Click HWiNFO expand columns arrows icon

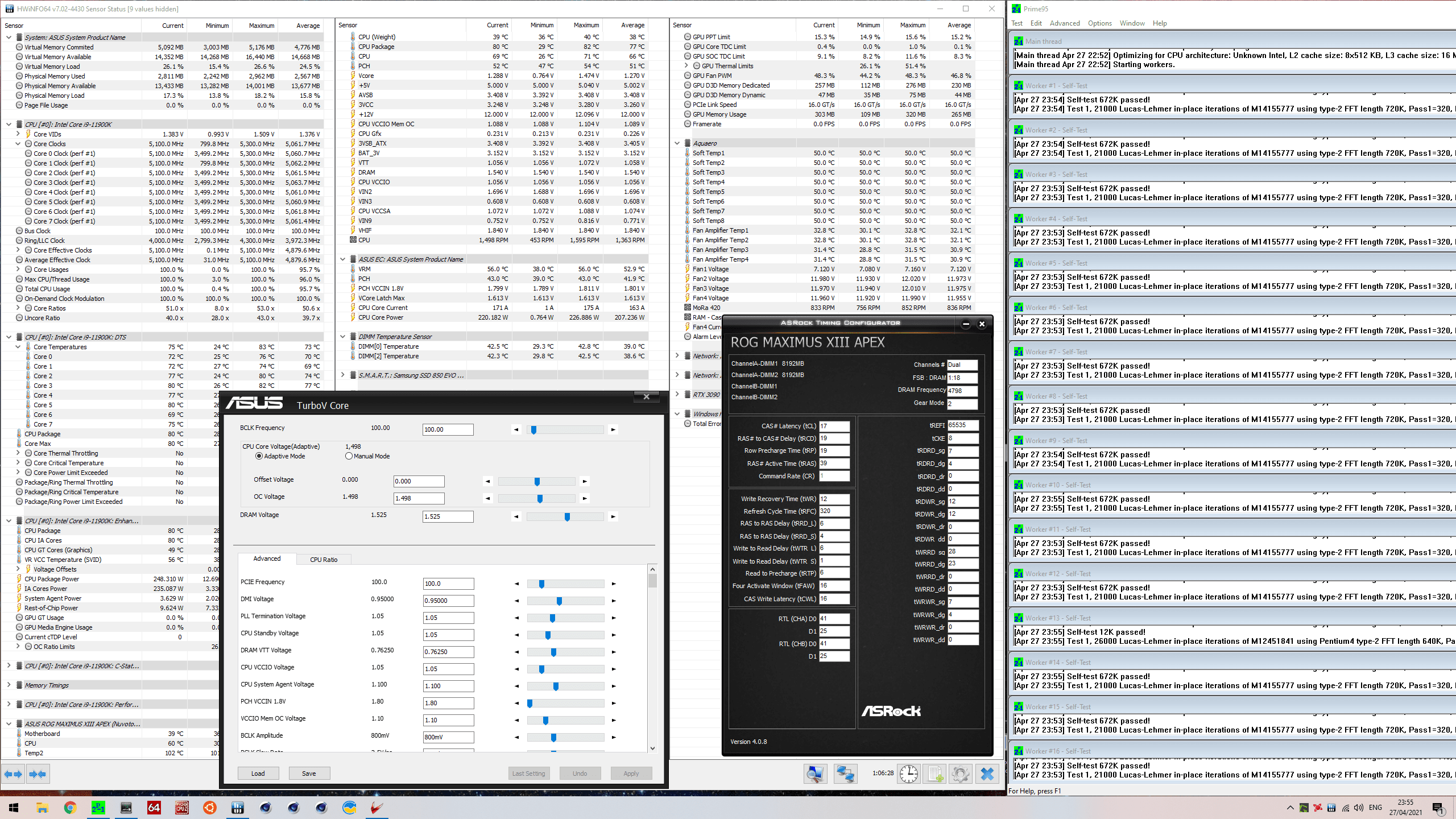pyautogui.click(x=13, y=773)
